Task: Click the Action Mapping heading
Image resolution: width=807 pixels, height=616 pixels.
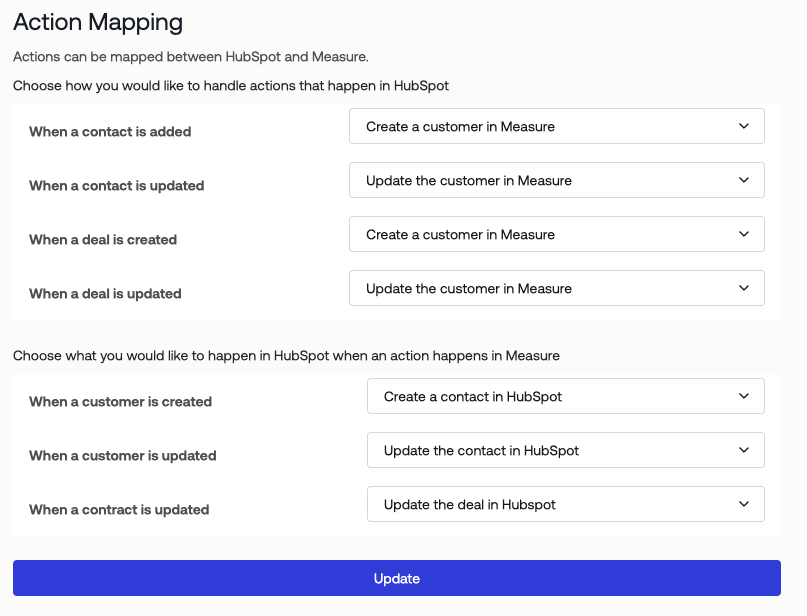Action: (x=98, y=22)
